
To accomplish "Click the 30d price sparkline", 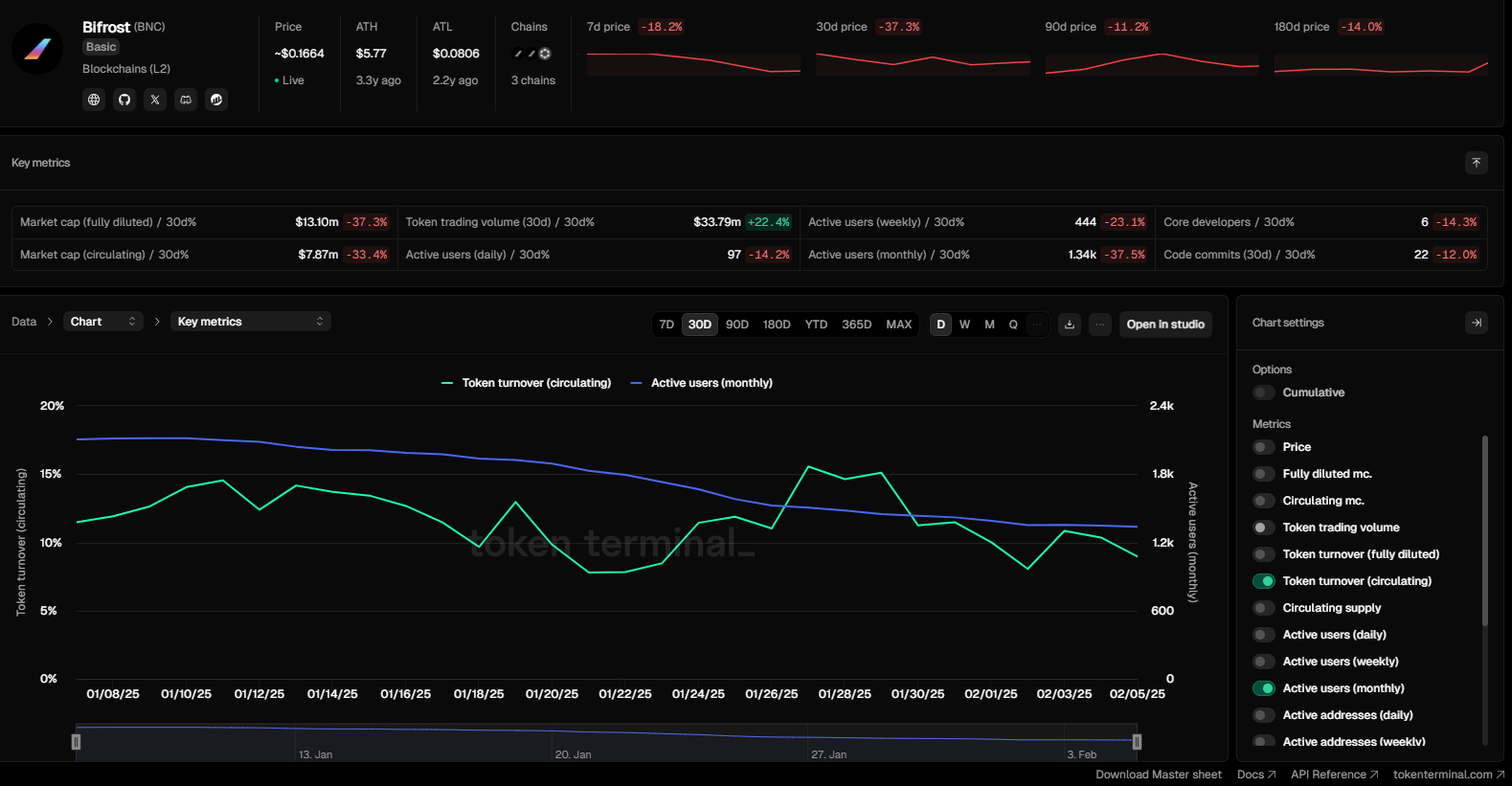I will (923, 62).
